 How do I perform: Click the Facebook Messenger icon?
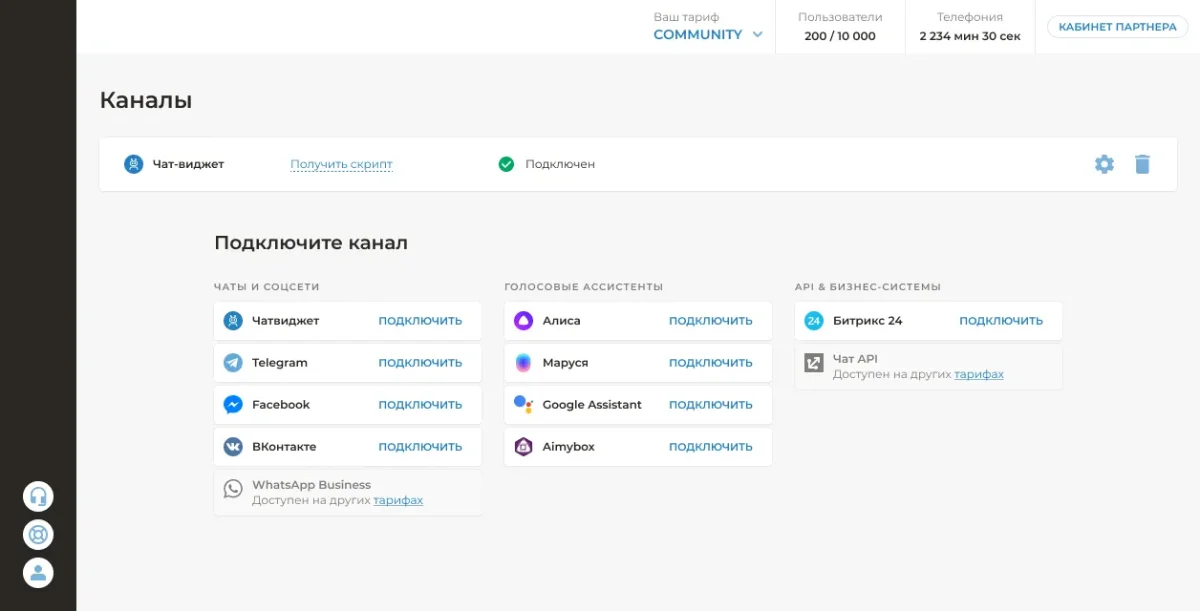coord(233,405)
